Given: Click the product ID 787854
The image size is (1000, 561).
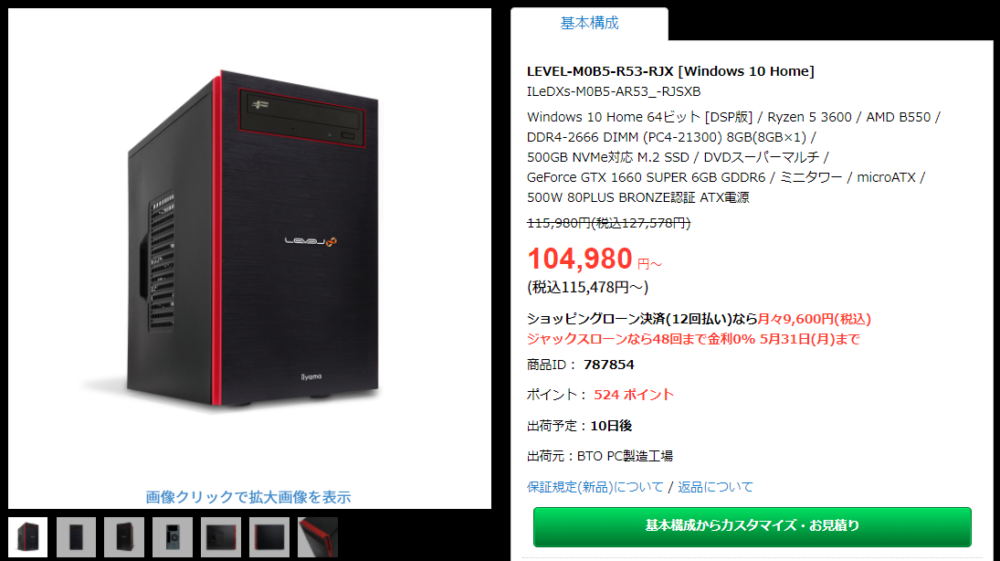Looking at the screenshot, I should (x=609, y=365).
